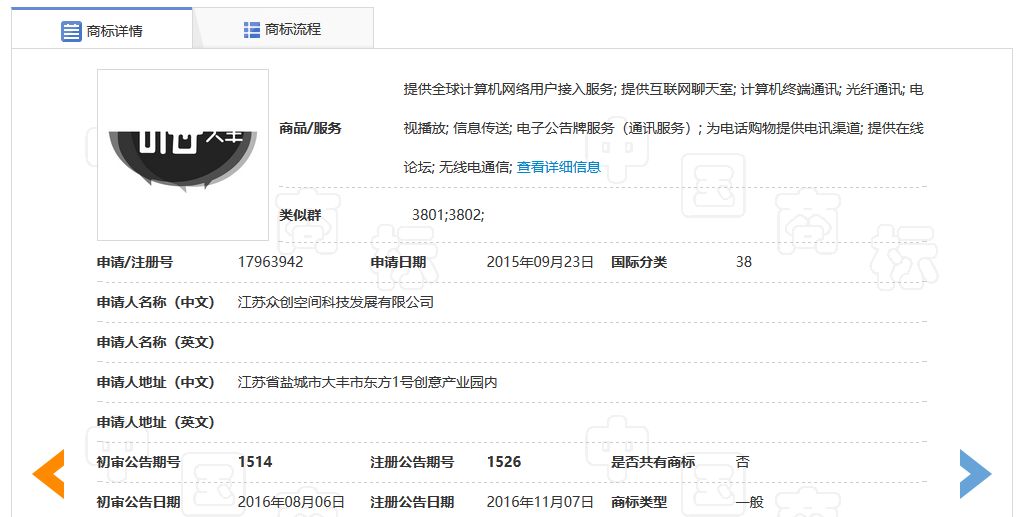Image resolution: width=1020 pixels, height=517 pixels.
Task: Click the 申请人名称（中文） label
Action: [156, 302]
